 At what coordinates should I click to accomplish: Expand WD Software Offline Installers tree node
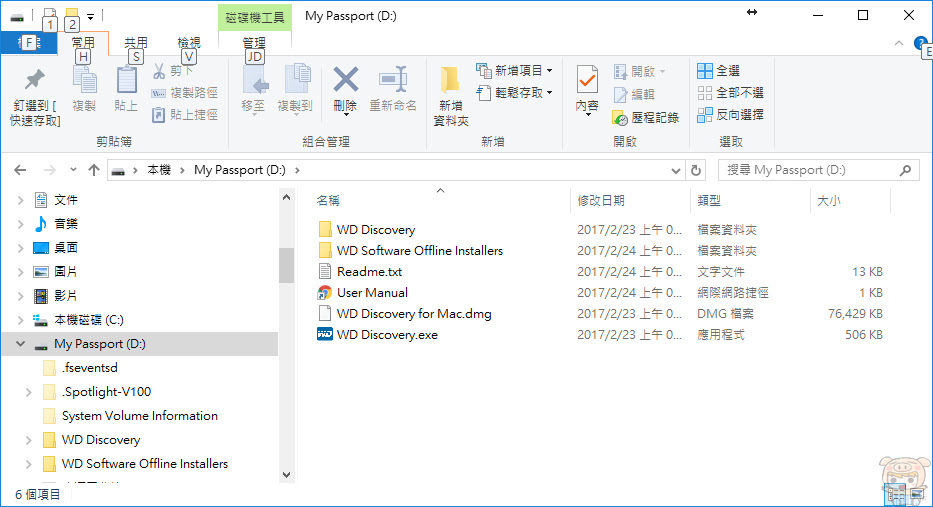coord(28,464)
